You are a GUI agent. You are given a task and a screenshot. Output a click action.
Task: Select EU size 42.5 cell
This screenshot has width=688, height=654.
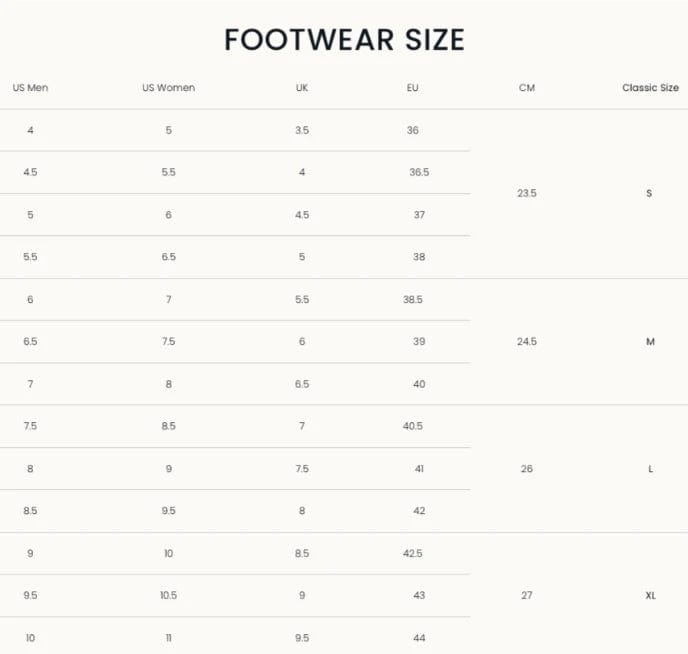click(x=413, y=554)
